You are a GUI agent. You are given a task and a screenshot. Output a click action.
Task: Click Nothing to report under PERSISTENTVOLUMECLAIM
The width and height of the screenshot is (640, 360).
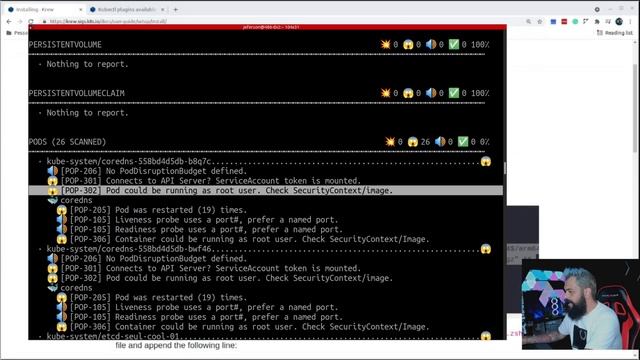point(87,113)
